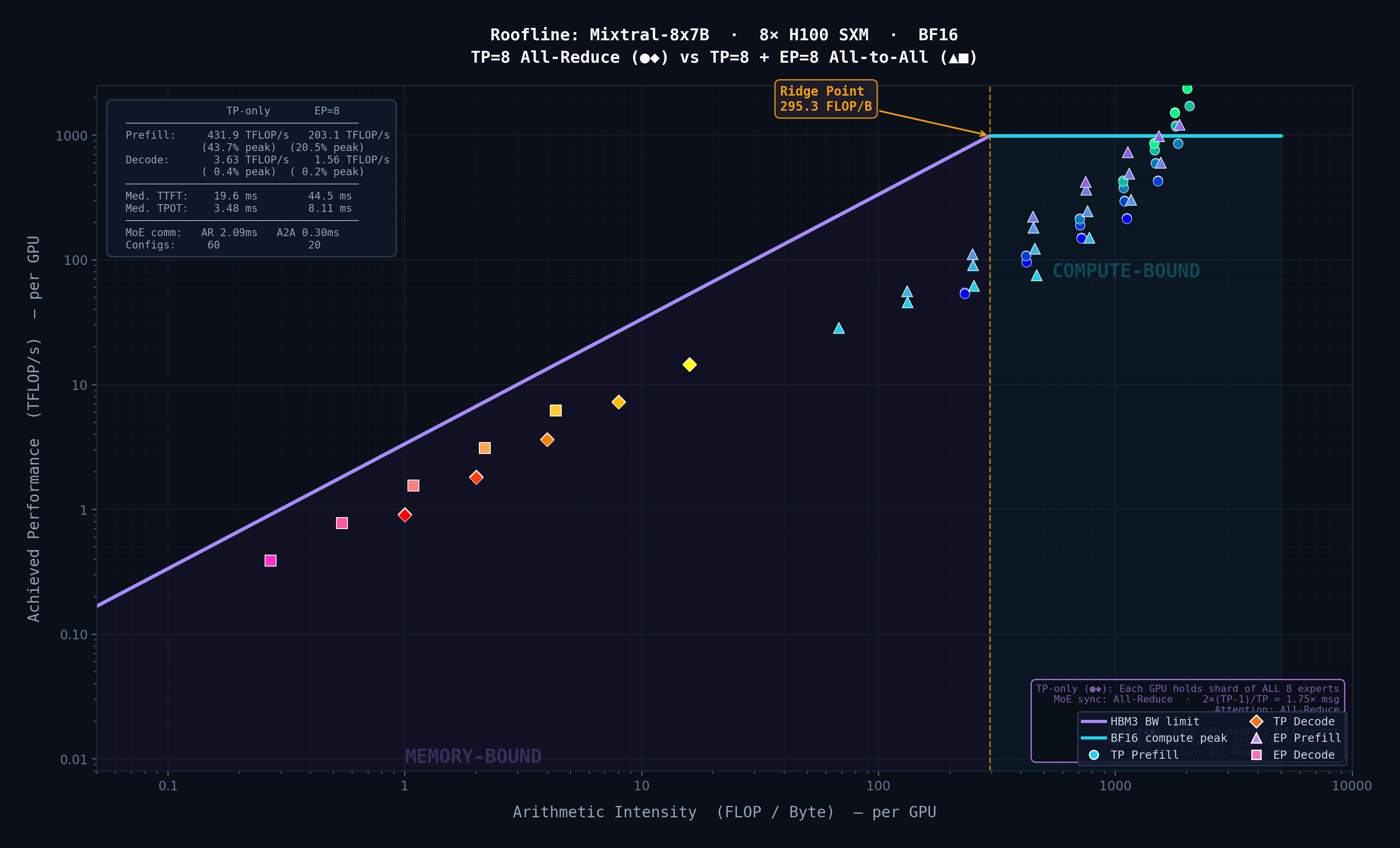Click the 'Med. TTFT:' row label
Image resolution: width=1400 pixels, height=848 pixels.
pyautogui.click(x=157, y=196)
